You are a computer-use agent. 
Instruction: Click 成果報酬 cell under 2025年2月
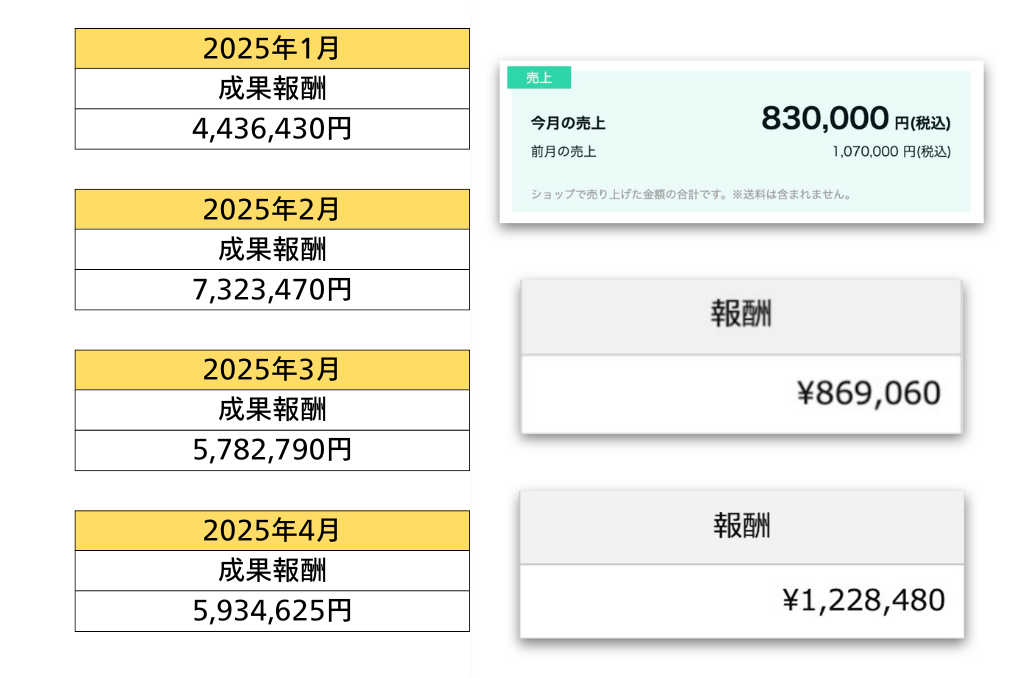(272, 250)
